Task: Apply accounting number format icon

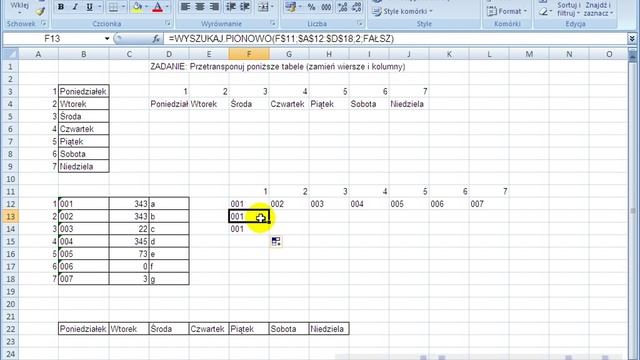Action: tap(291, 7)
